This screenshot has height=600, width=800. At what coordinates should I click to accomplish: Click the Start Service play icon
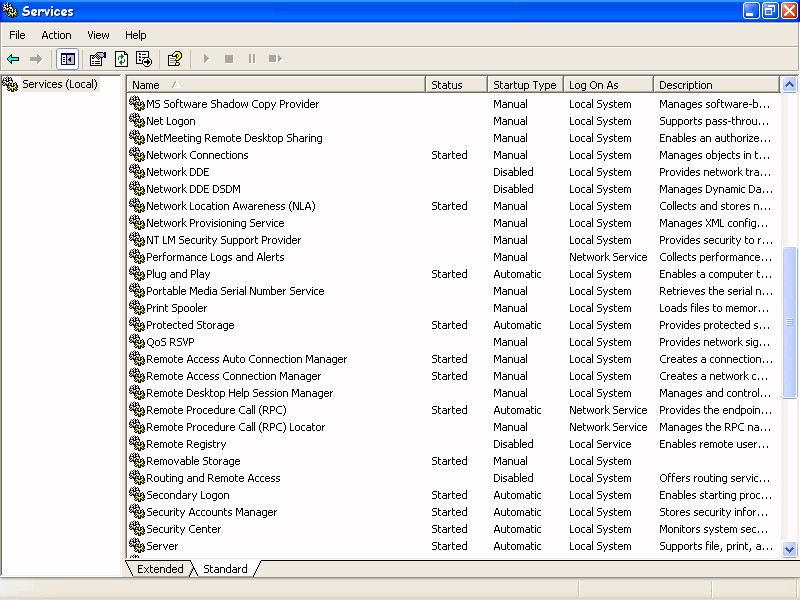click(206, 59)
